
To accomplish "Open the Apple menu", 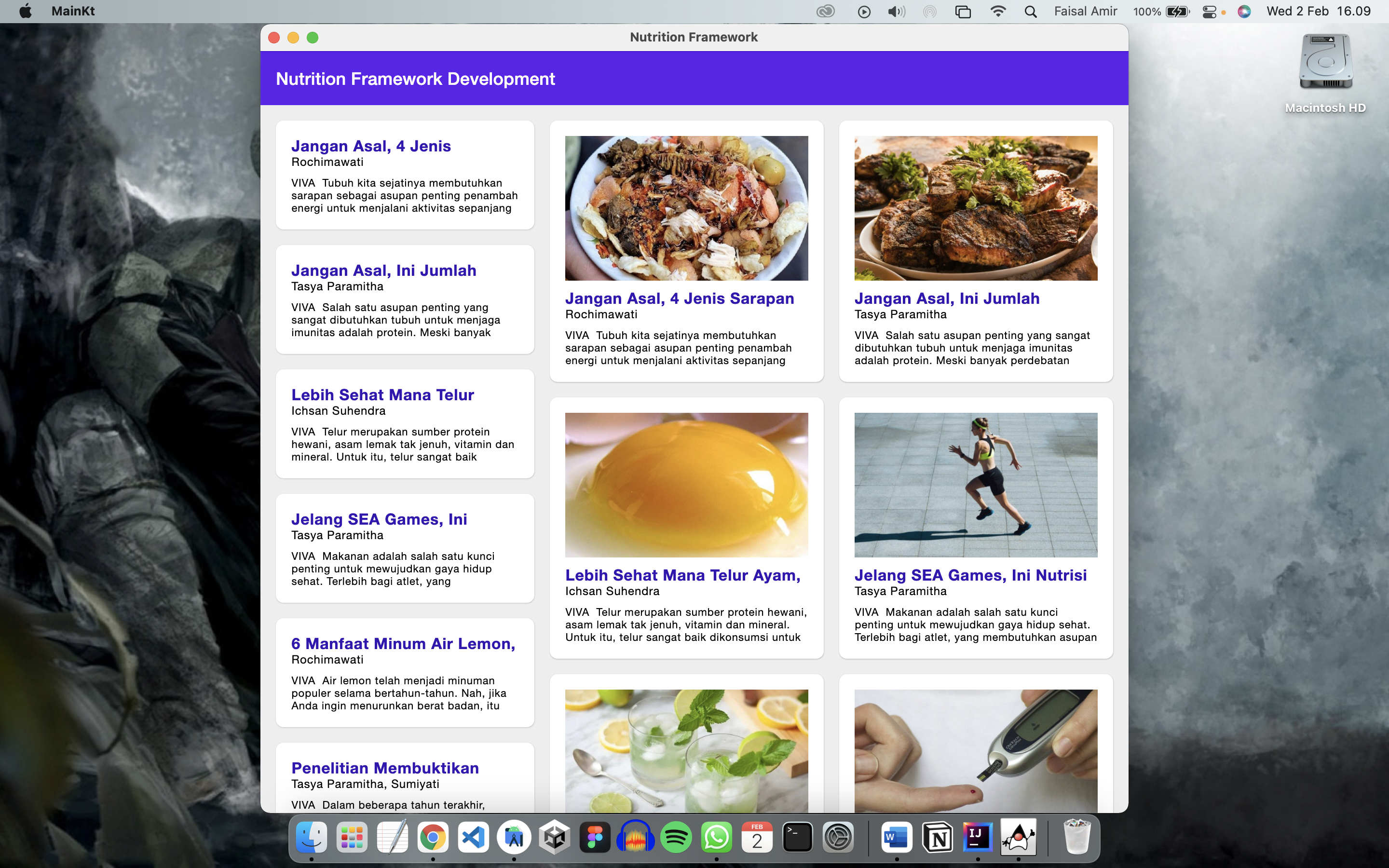I will pyautogui.click(x=25, y=12).
